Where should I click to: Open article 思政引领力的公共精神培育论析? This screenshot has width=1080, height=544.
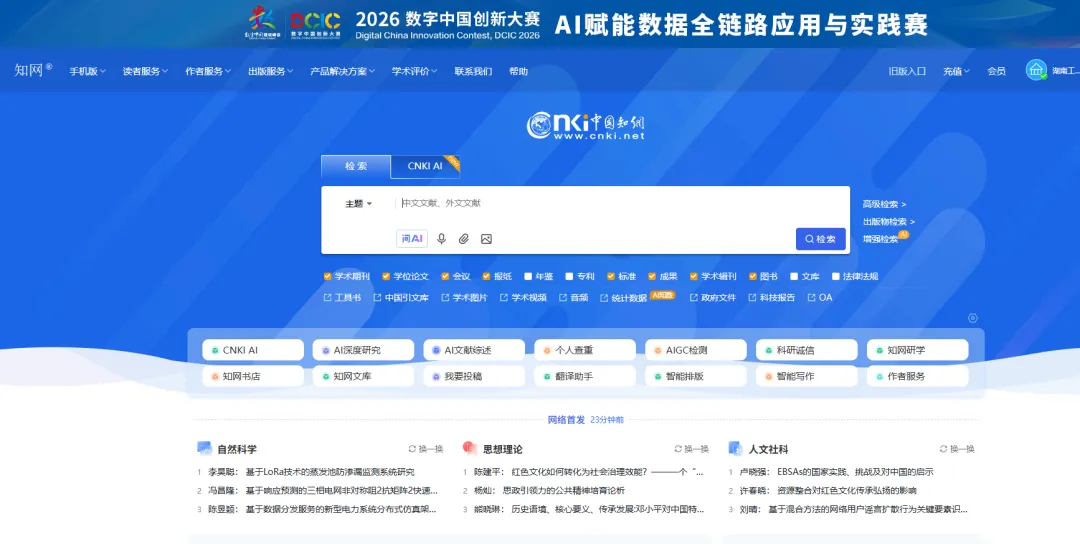[563, 490]
